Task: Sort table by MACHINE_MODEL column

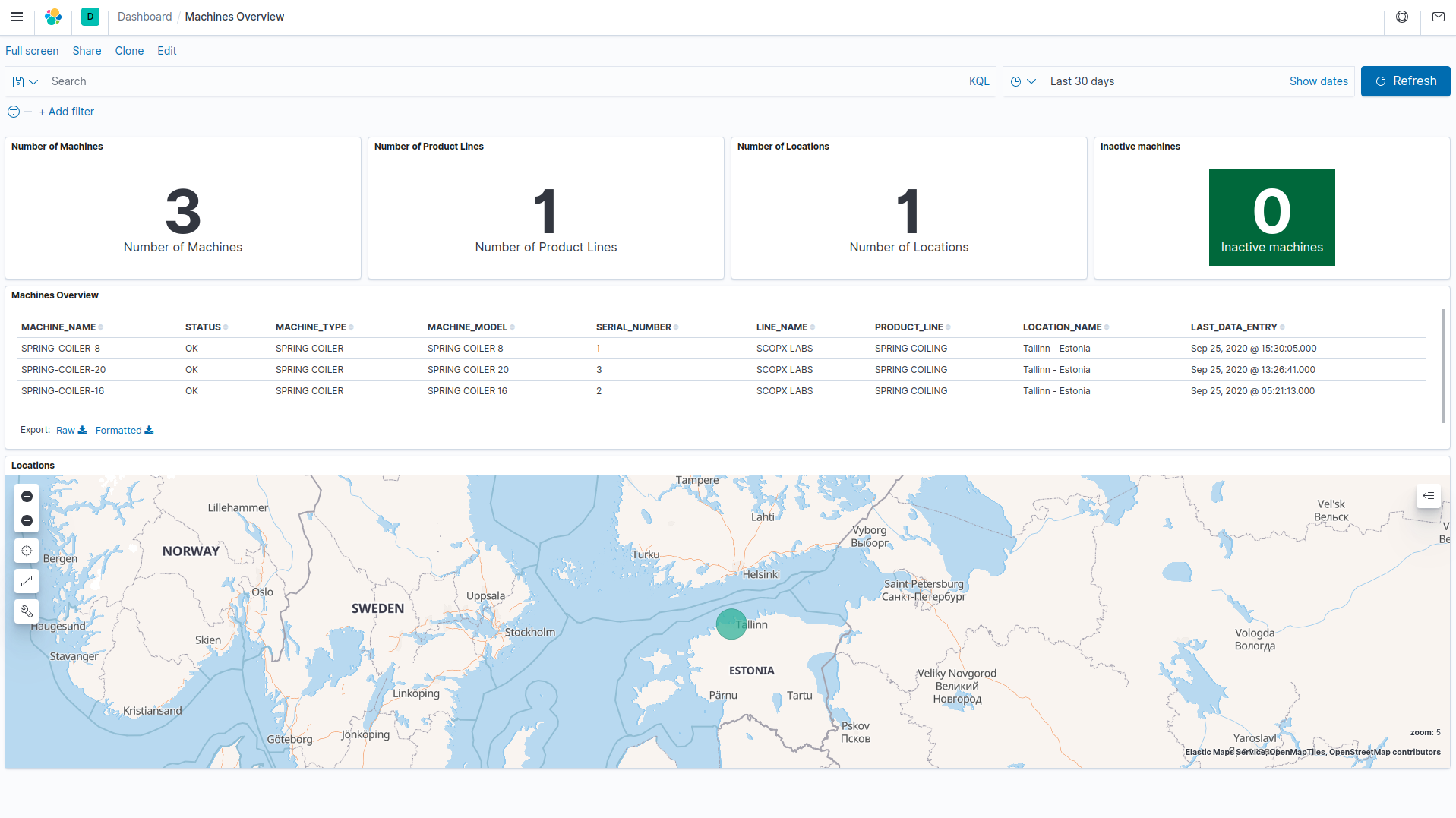Action: [x=471, y=327]
